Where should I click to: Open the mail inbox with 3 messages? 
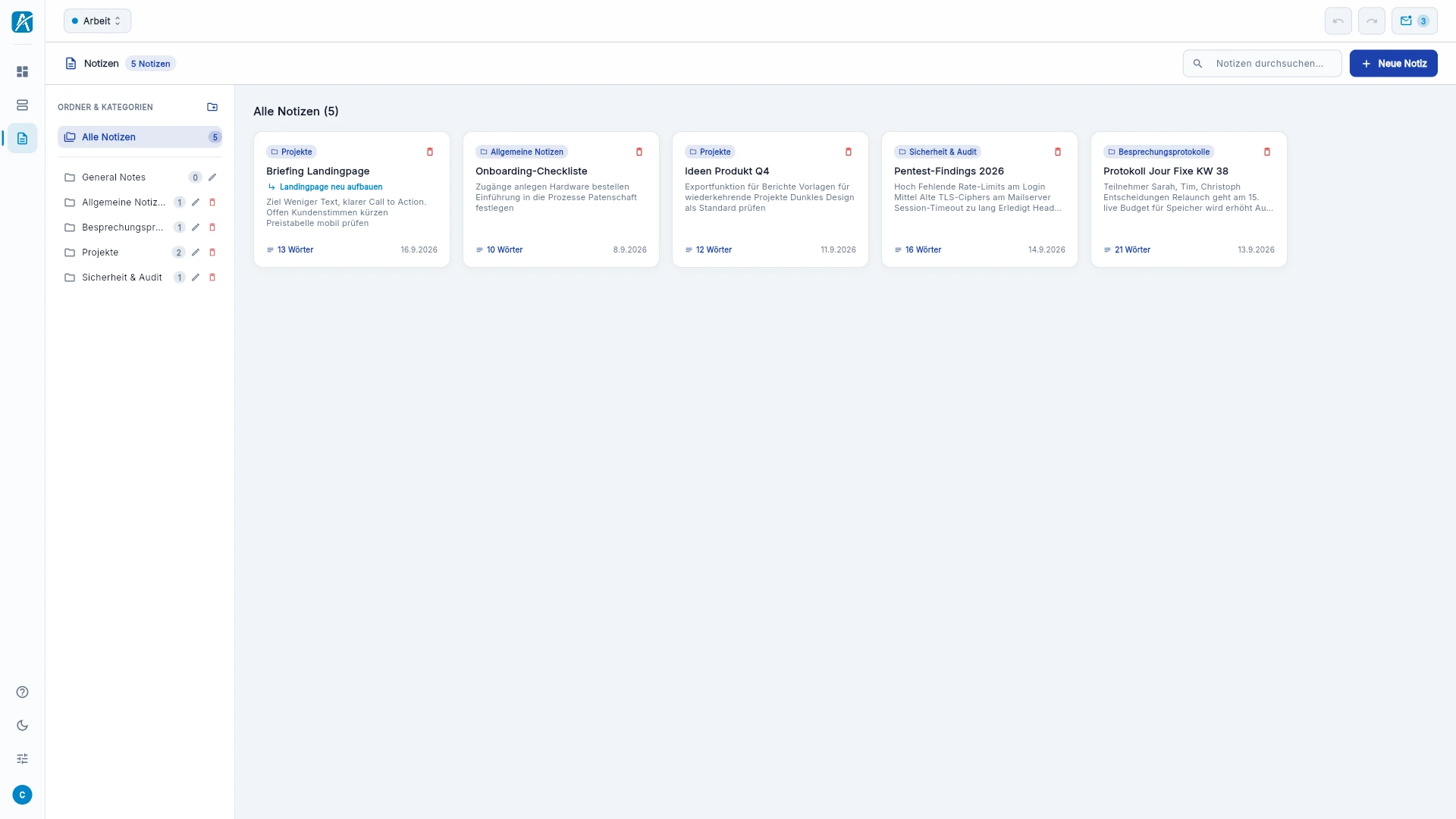(x=1414, y=21)
